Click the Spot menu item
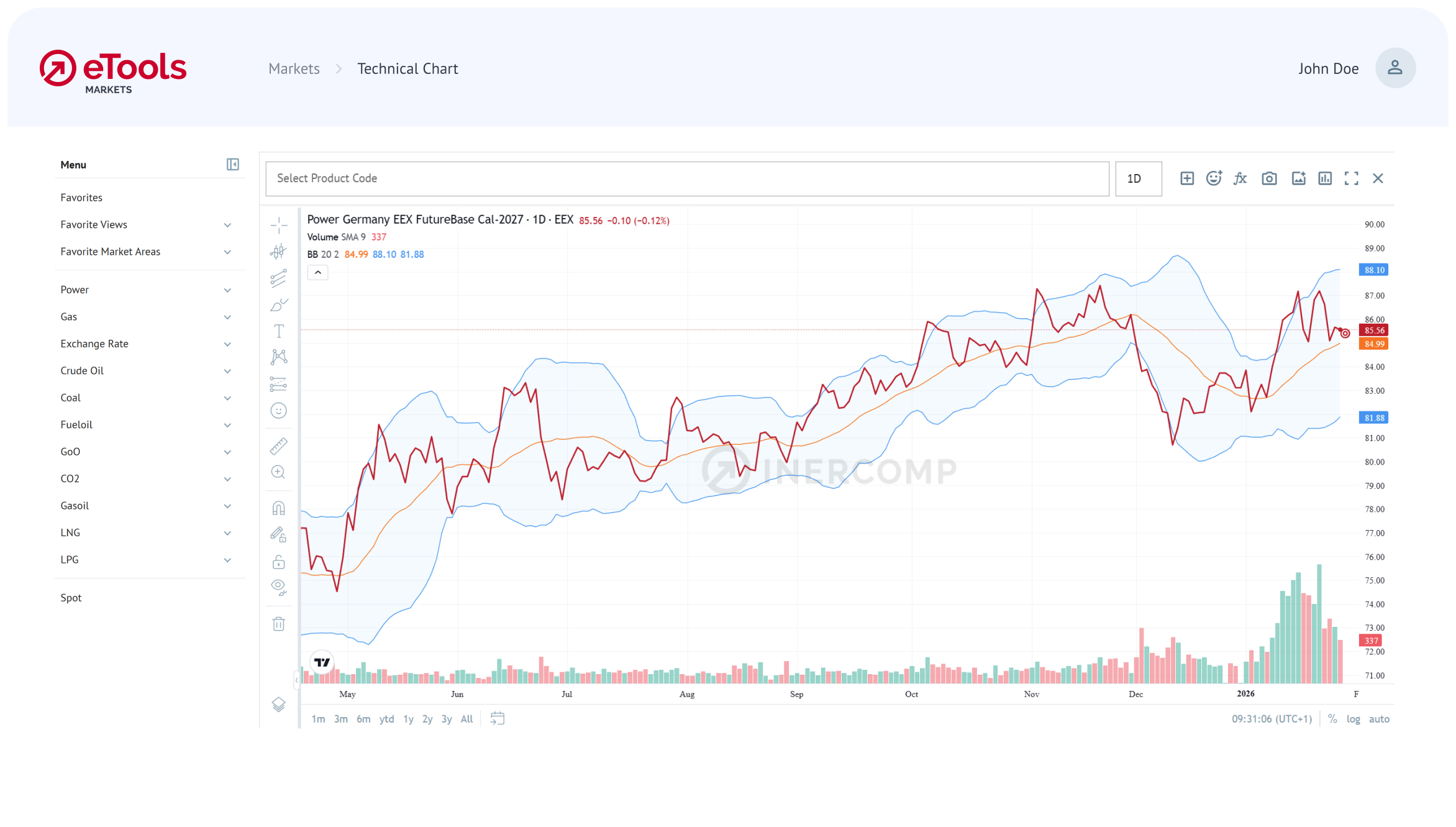This screenshot has width=1456, height=827. (71, 597)
